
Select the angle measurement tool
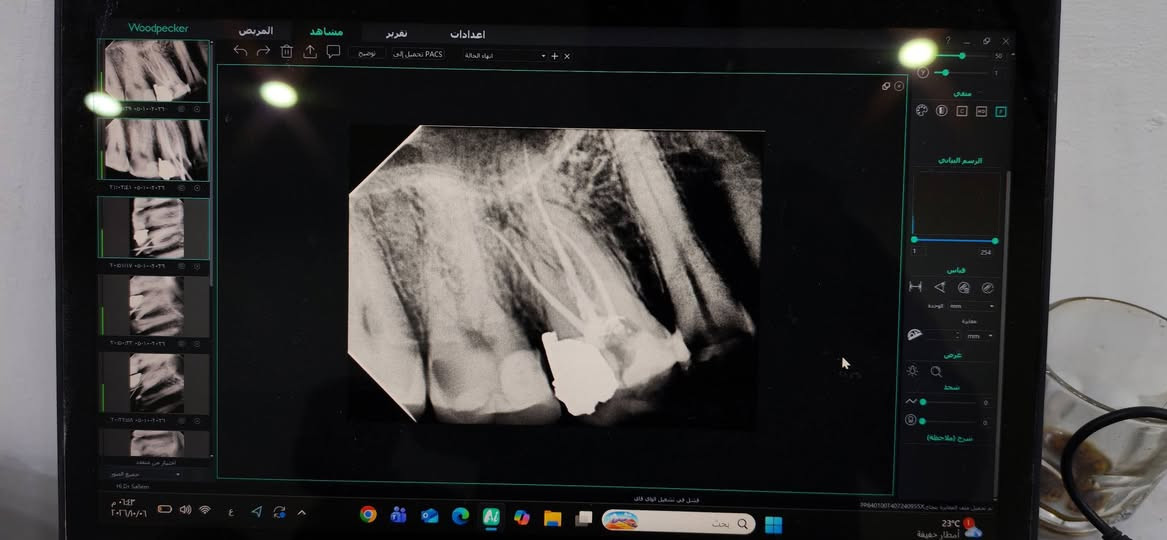[x=939, y=287]
